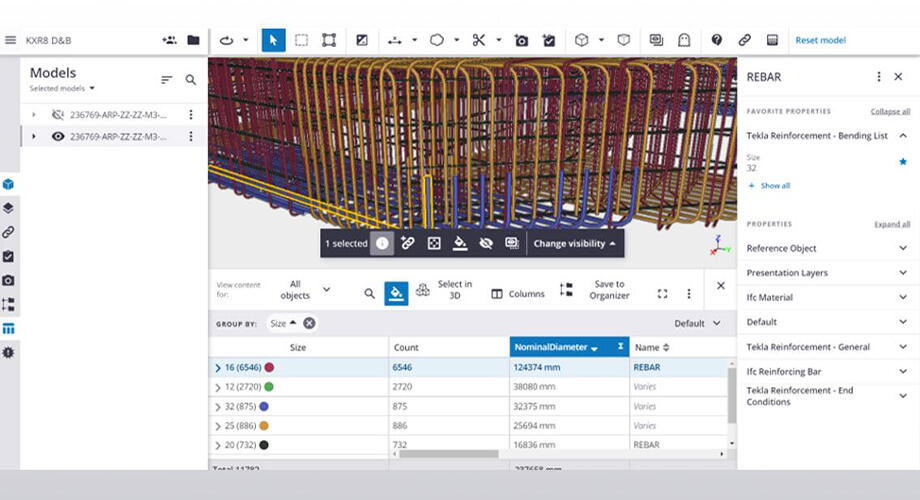Image resolution: width=920 pixels, height=500 pixels.
Task: Click the table's horizontal scrollbar
Action: [x=449, y=454]
